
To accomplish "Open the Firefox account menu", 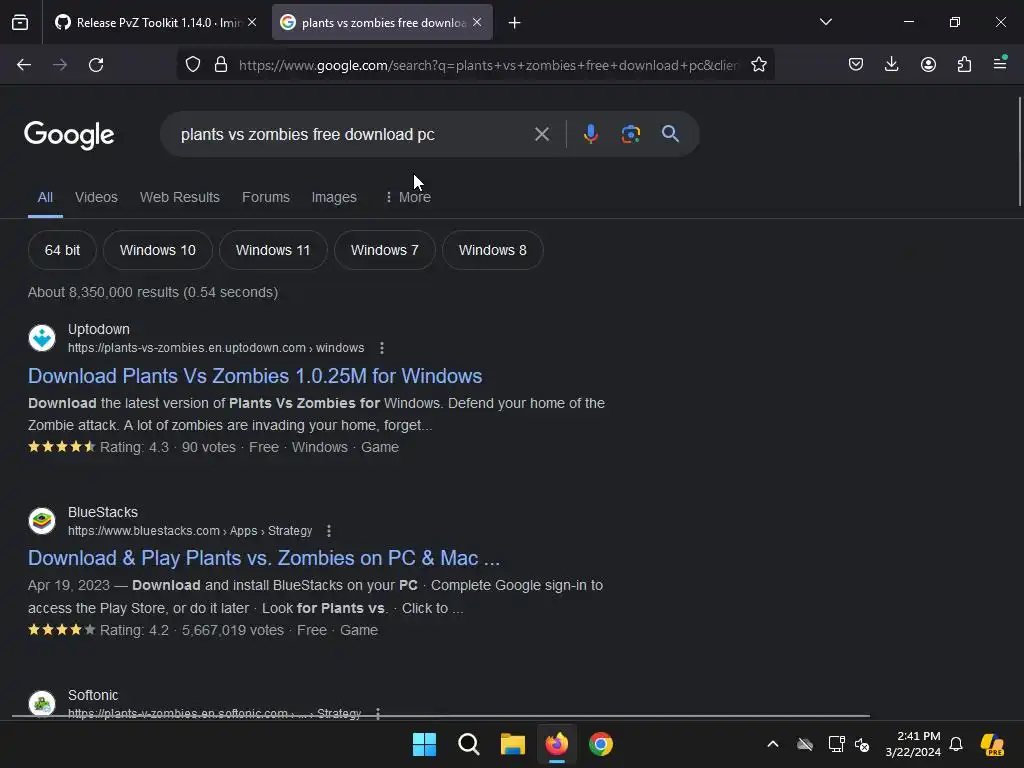I will click(928, 65).
